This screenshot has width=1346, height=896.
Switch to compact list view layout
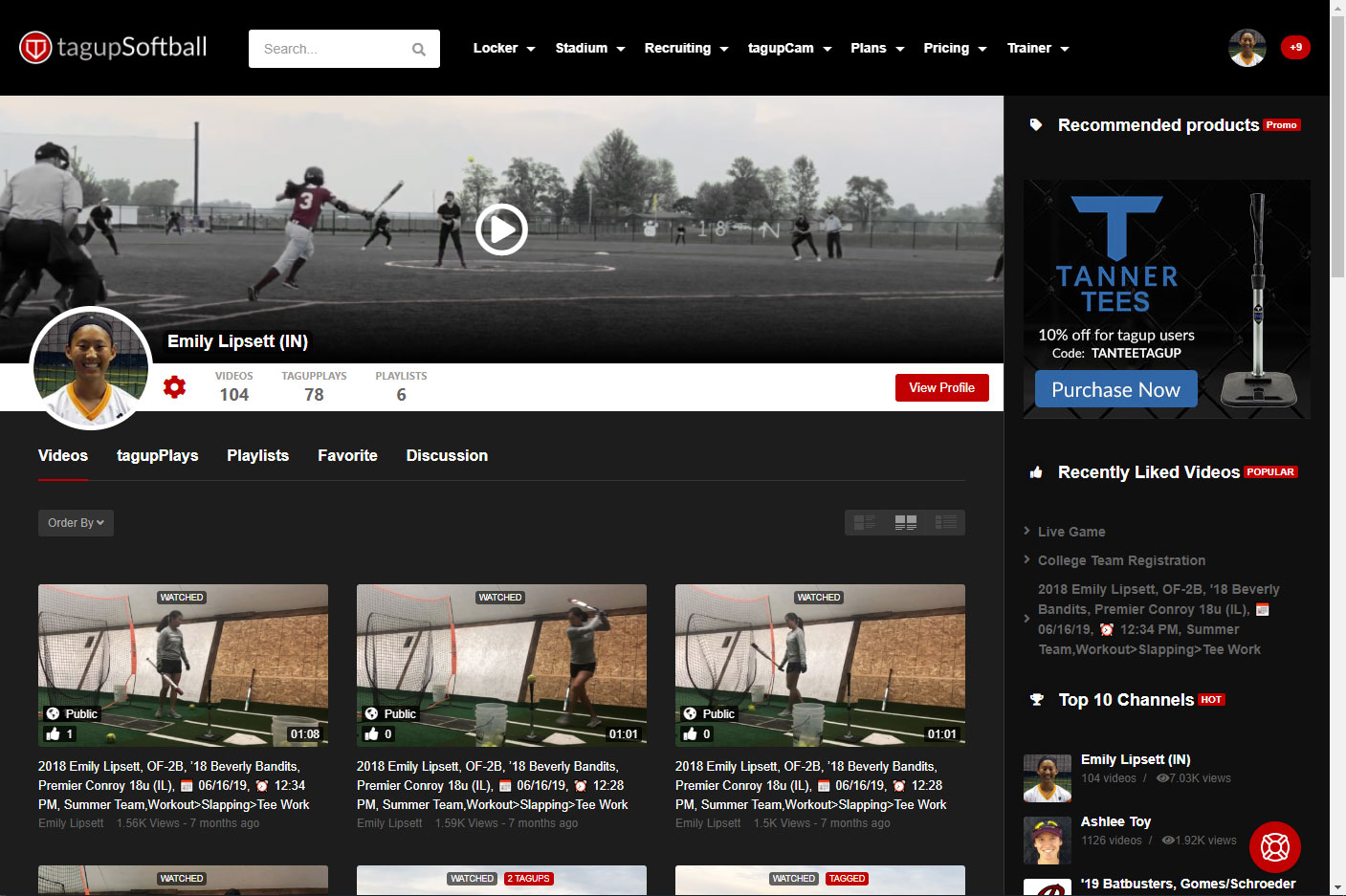945,522
